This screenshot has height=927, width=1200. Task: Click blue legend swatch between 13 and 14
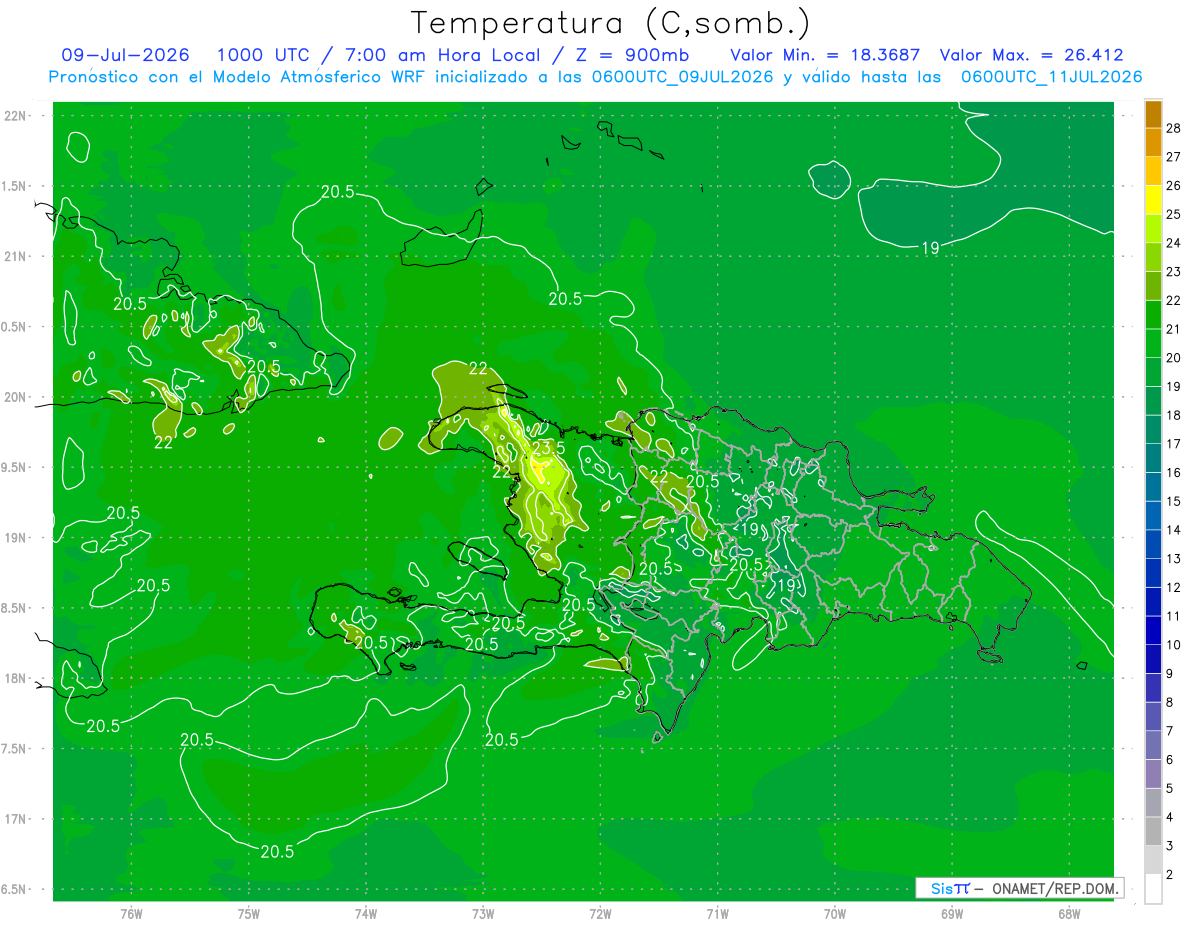point(1153,545)
